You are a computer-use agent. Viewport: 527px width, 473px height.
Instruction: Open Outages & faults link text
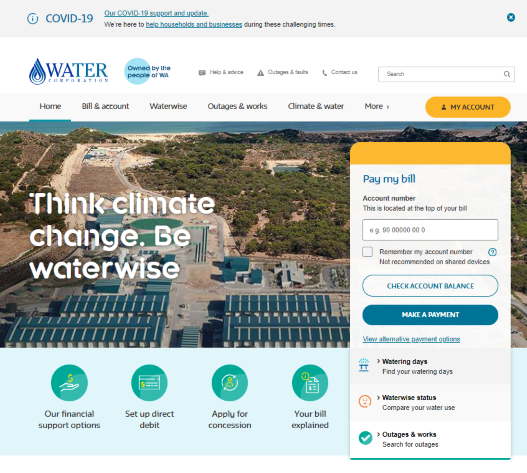288,72
